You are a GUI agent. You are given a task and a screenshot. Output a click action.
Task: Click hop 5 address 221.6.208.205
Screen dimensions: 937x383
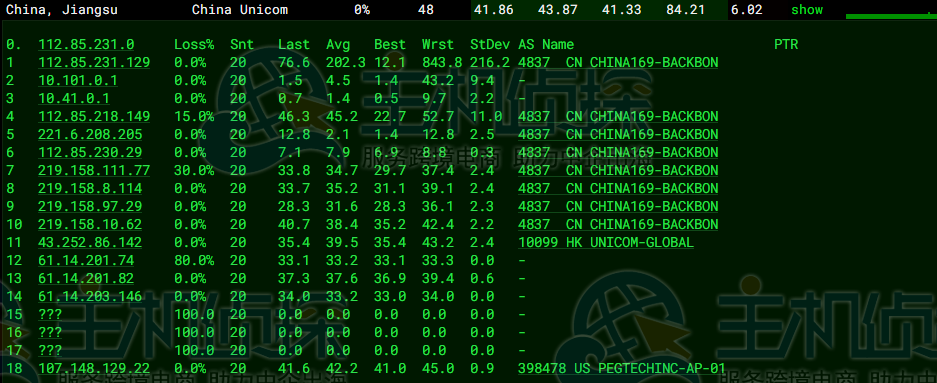[x=90, y=134]
